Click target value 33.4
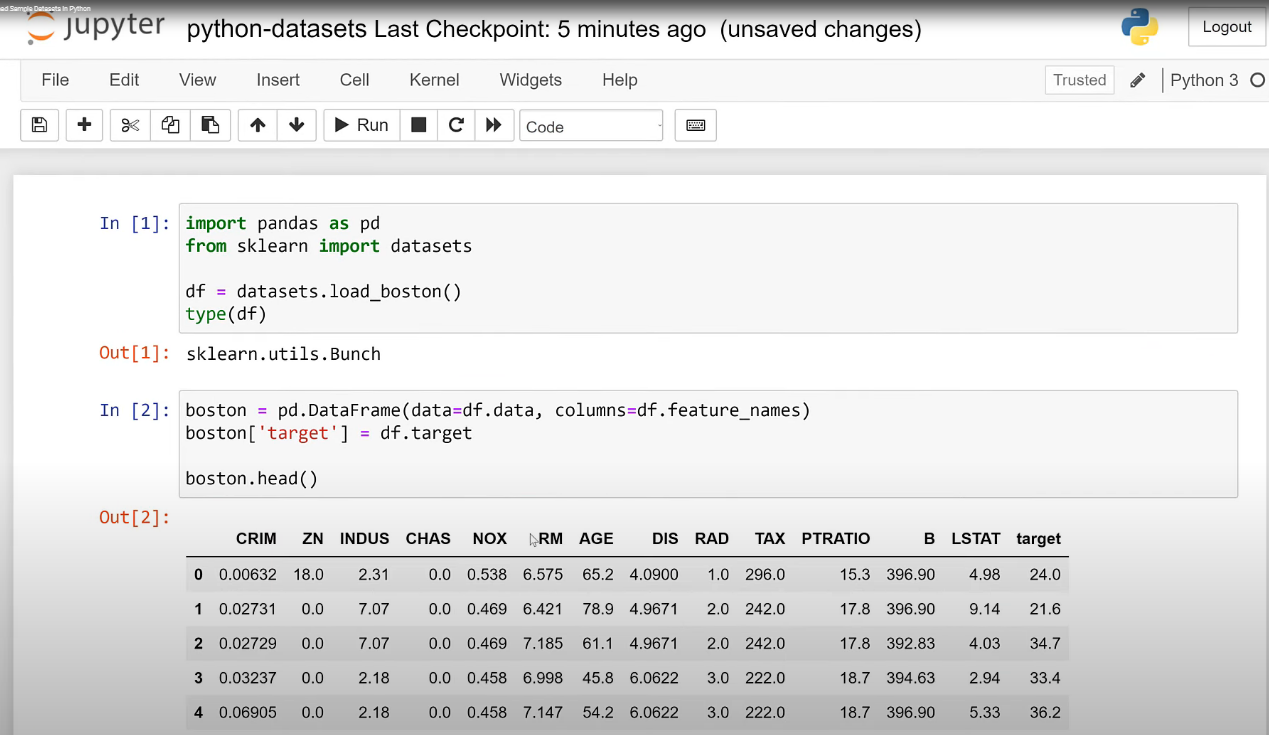 1045,678
